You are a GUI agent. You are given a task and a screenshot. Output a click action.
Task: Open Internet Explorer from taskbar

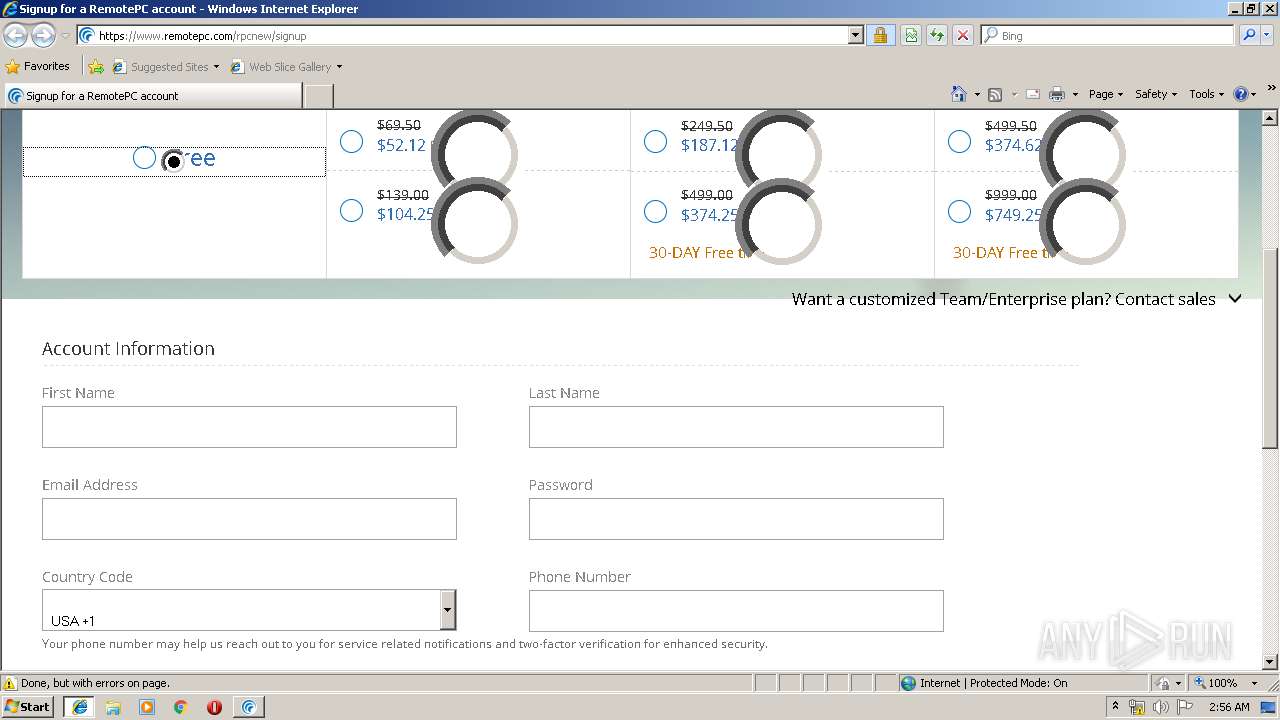click(79, 707)
